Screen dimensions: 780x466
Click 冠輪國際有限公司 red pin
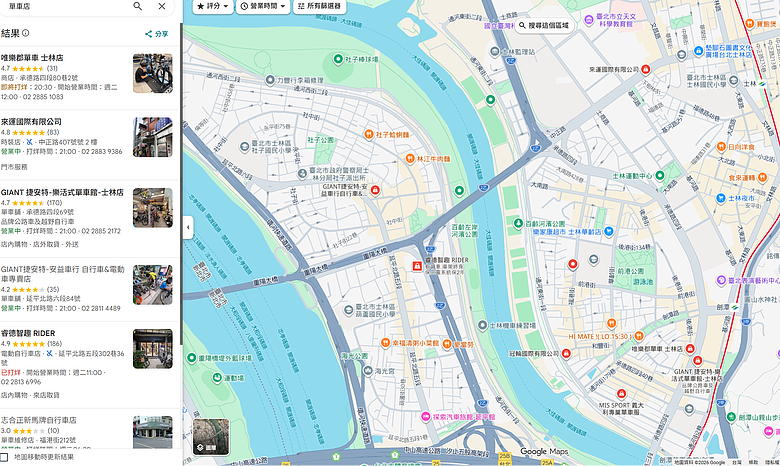[x=566, y=354]
